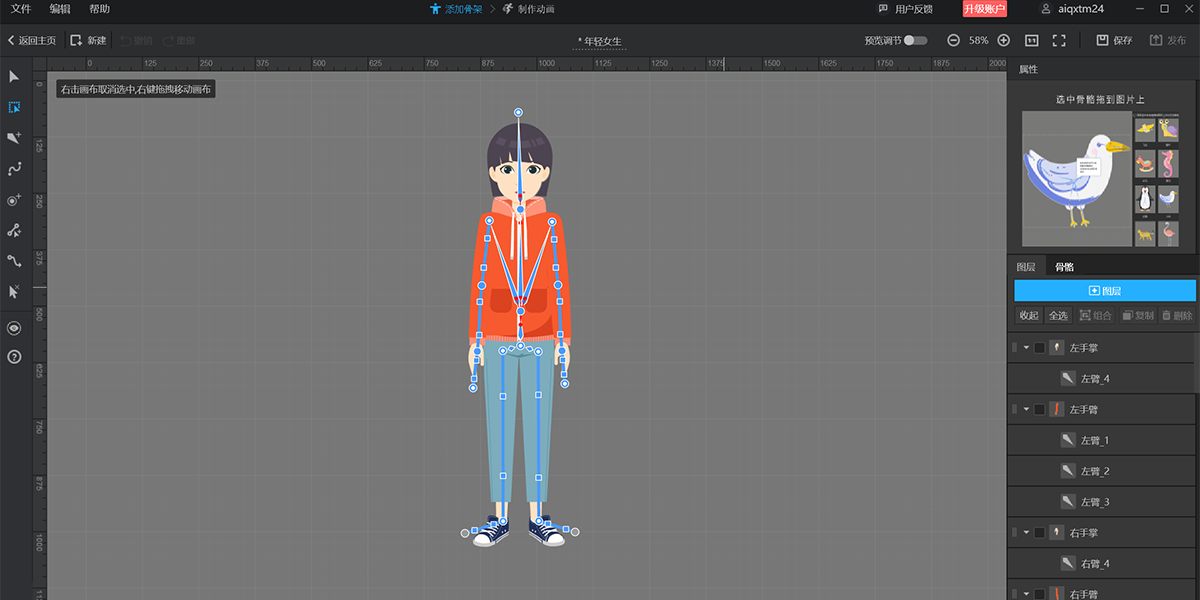Zoom out with the minus magnifier button
This screenshot has height=600, width=1200.
click(953, 41)
